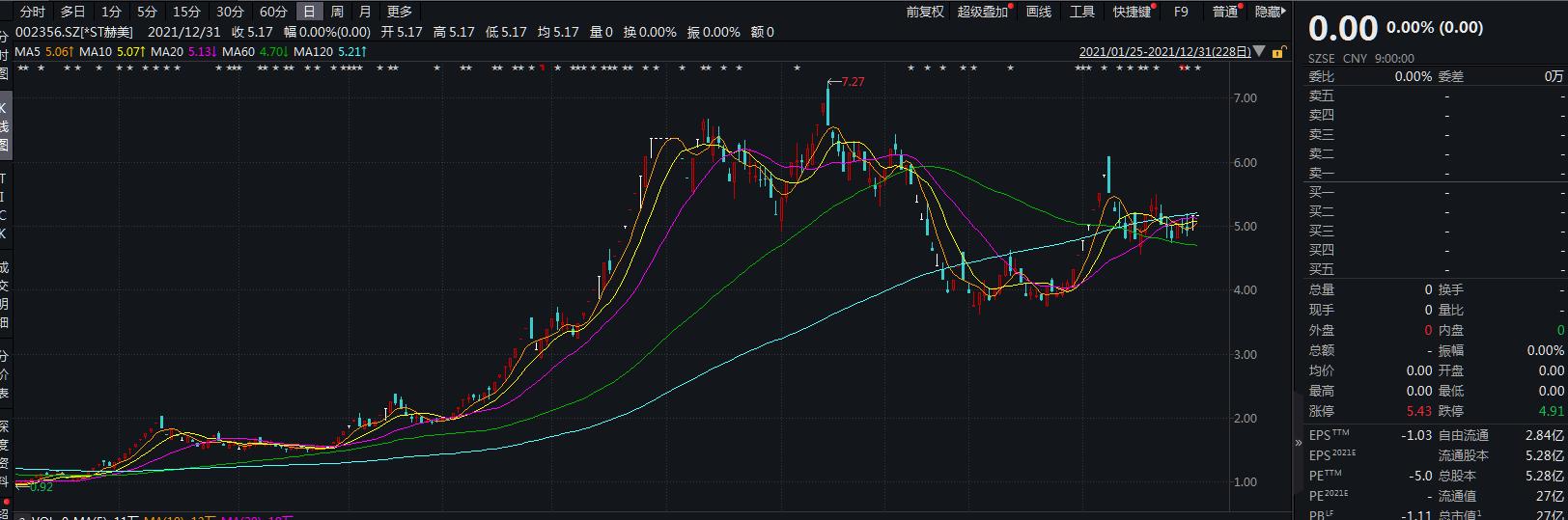Screen dimensions: 1568x520
Task: Open the 工具 tools menu
Action: [x=1082, y=12]
